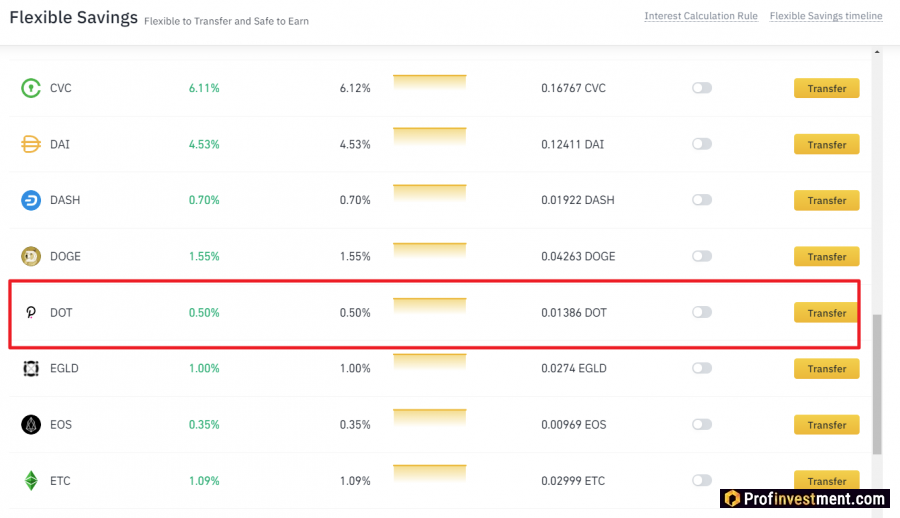This screenshot has height=518, width=900.
Task: Click the green 0.35% EOS rate
Action: [x=204, y=424]
